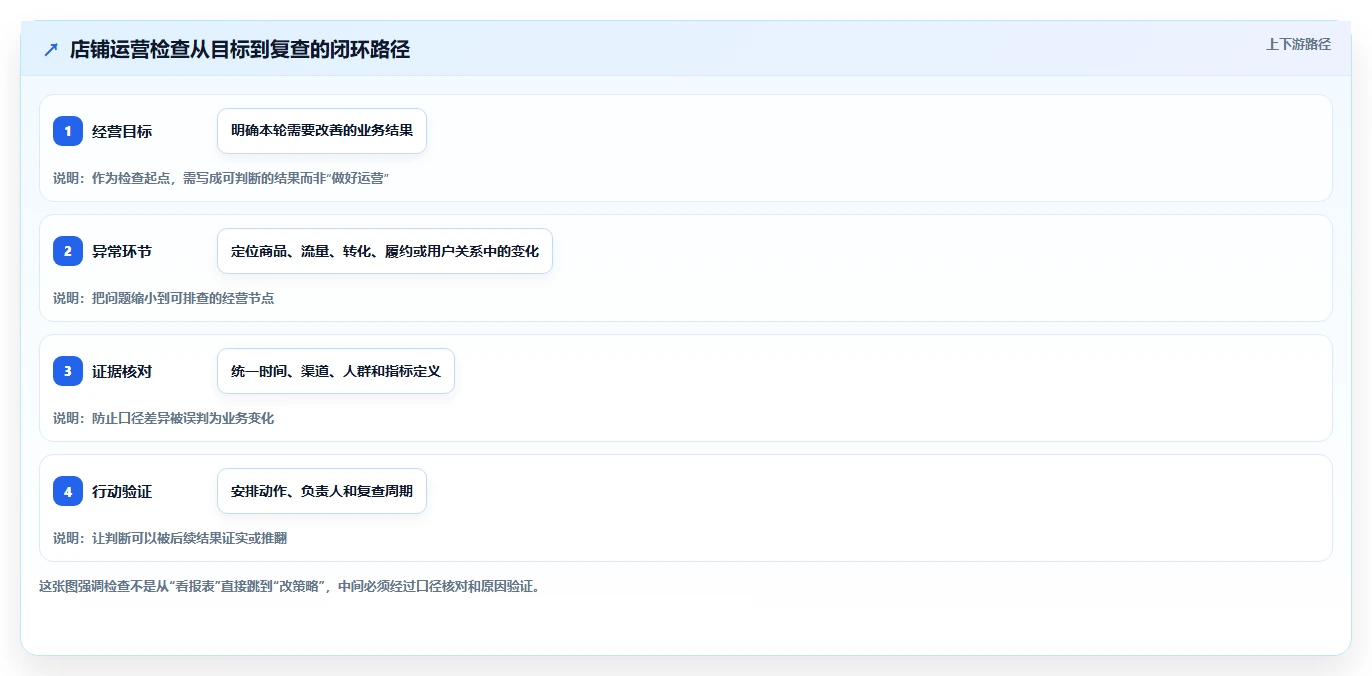
Task: Click the note 让判断可以被后续结果证实或推翻
Action: pos(171,538)
